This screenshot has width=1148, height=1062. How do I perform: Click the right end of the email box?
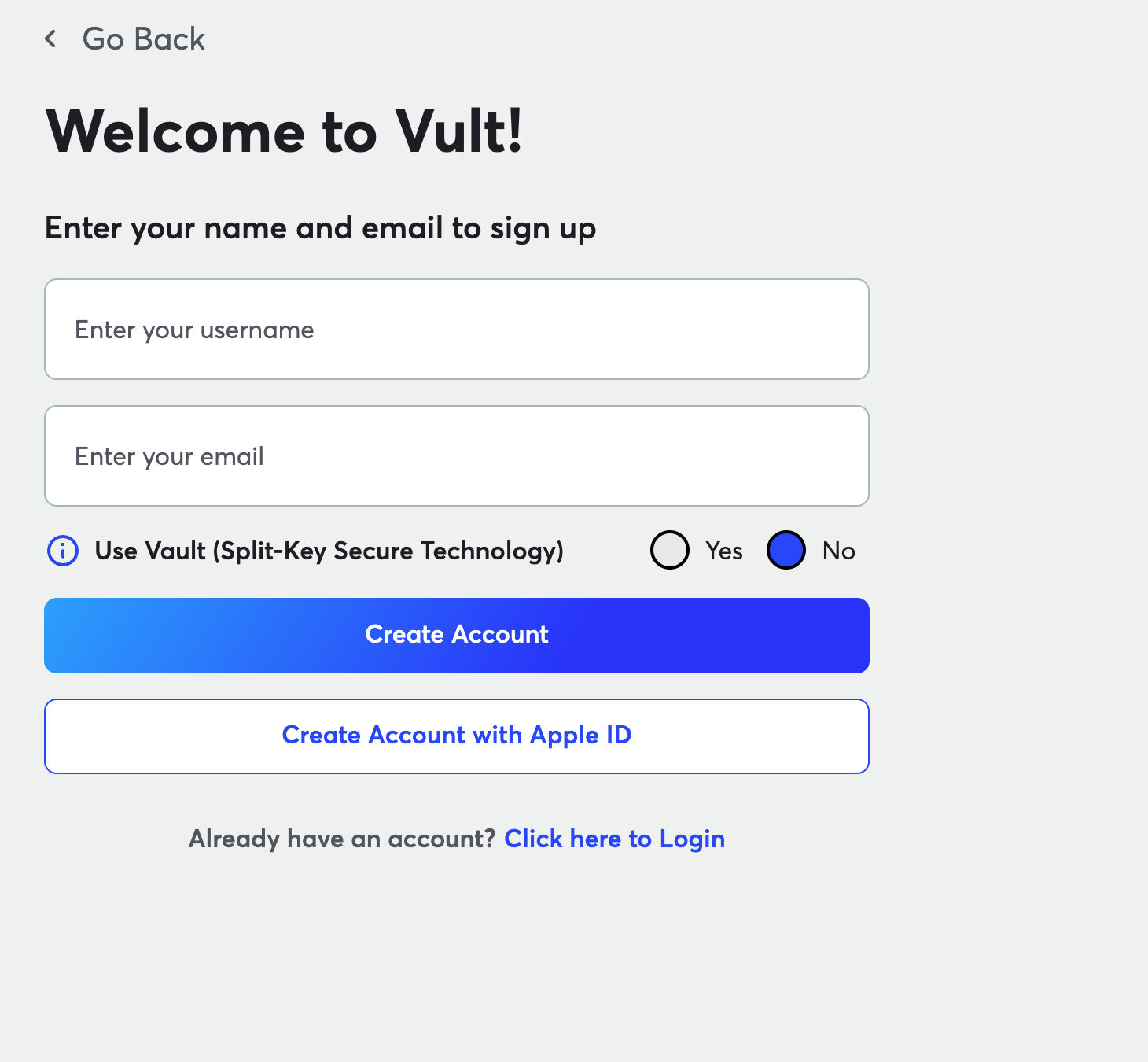pos(833,455)
